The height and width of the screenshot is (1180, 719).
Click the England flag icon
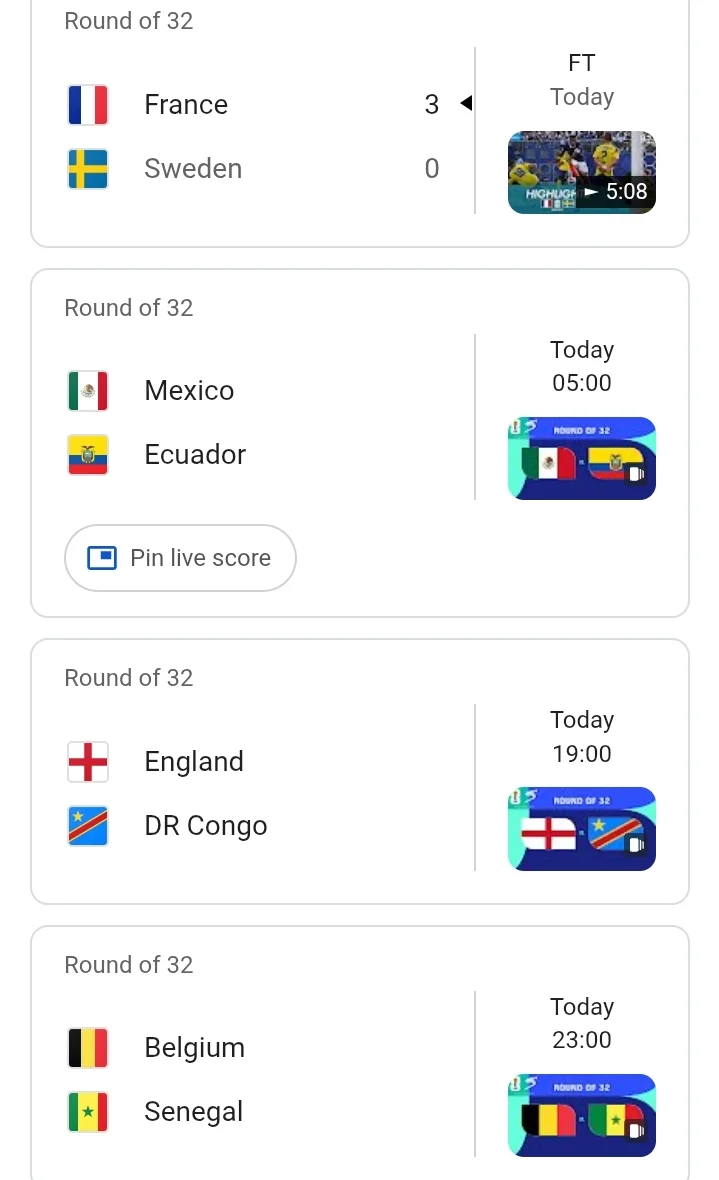[88, 762]
